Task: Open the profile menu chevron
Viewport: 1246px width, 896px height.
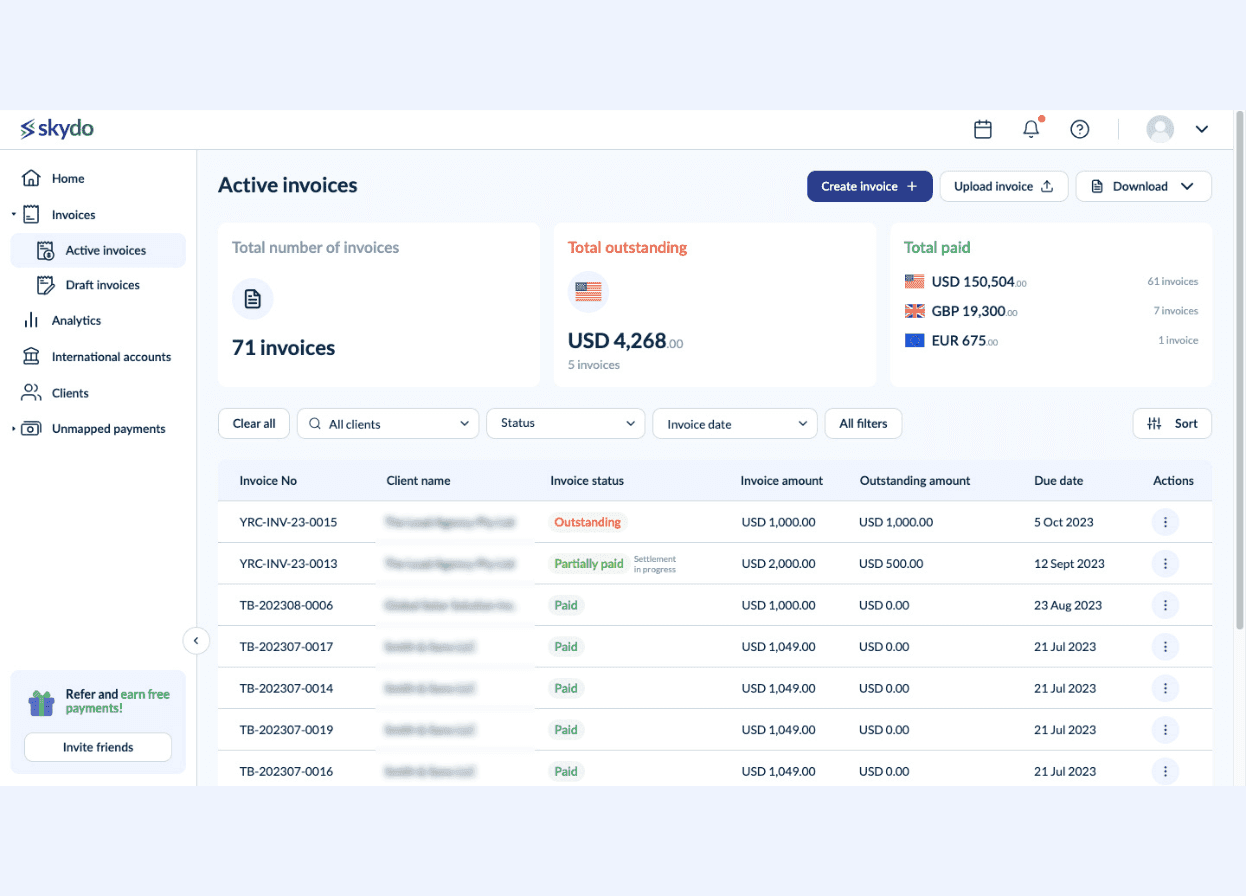Action: (x=1201, y=129)
